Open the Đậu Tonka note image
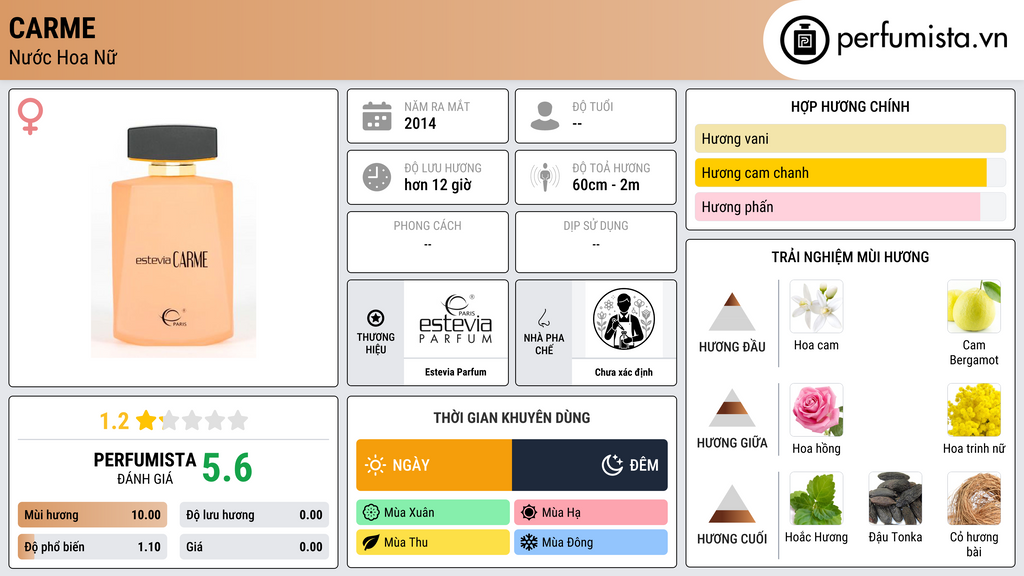Image resolution: width=1024 pixels, height=576 pixels. pyautogui.click(x=895, y=499)
